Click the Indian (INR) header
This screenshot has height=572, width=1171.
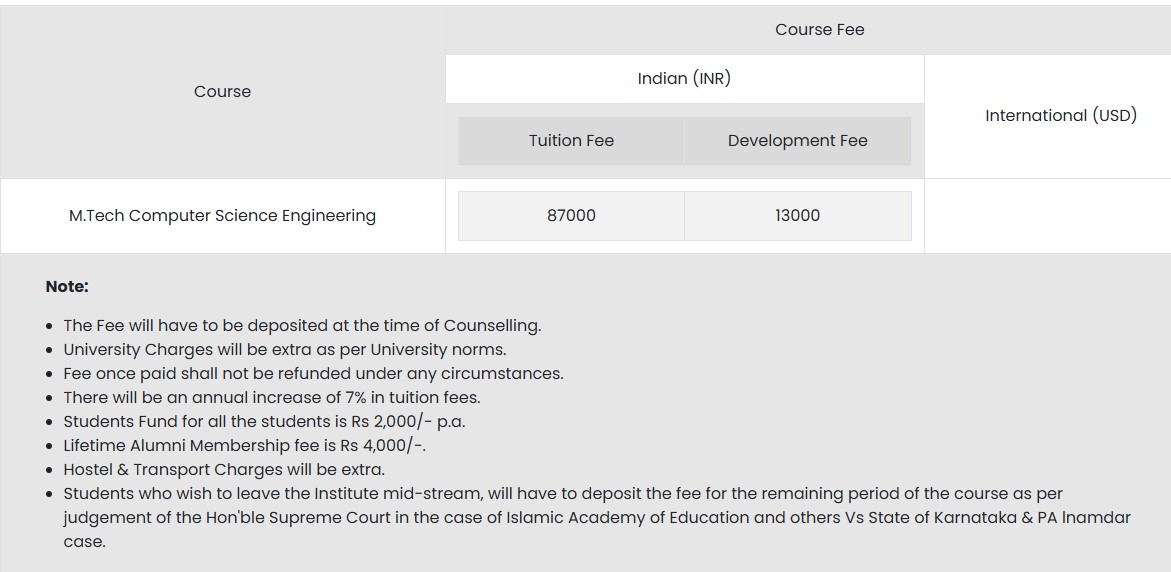tap(684, 79)
